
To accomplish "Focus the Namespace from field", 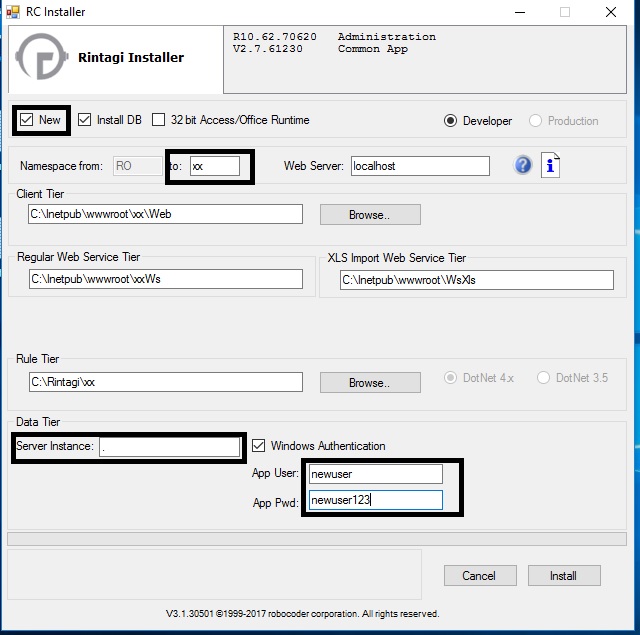I will (x=138, y=166).
